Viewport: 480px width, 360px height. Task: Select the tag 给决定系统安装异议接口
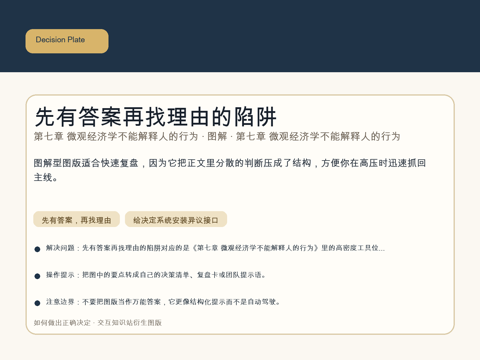point(176,220)
